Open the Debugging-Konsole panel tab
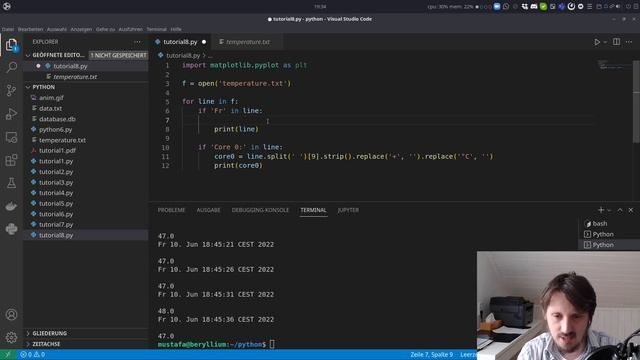Viewport: 640px width, 360px height. 260,210
